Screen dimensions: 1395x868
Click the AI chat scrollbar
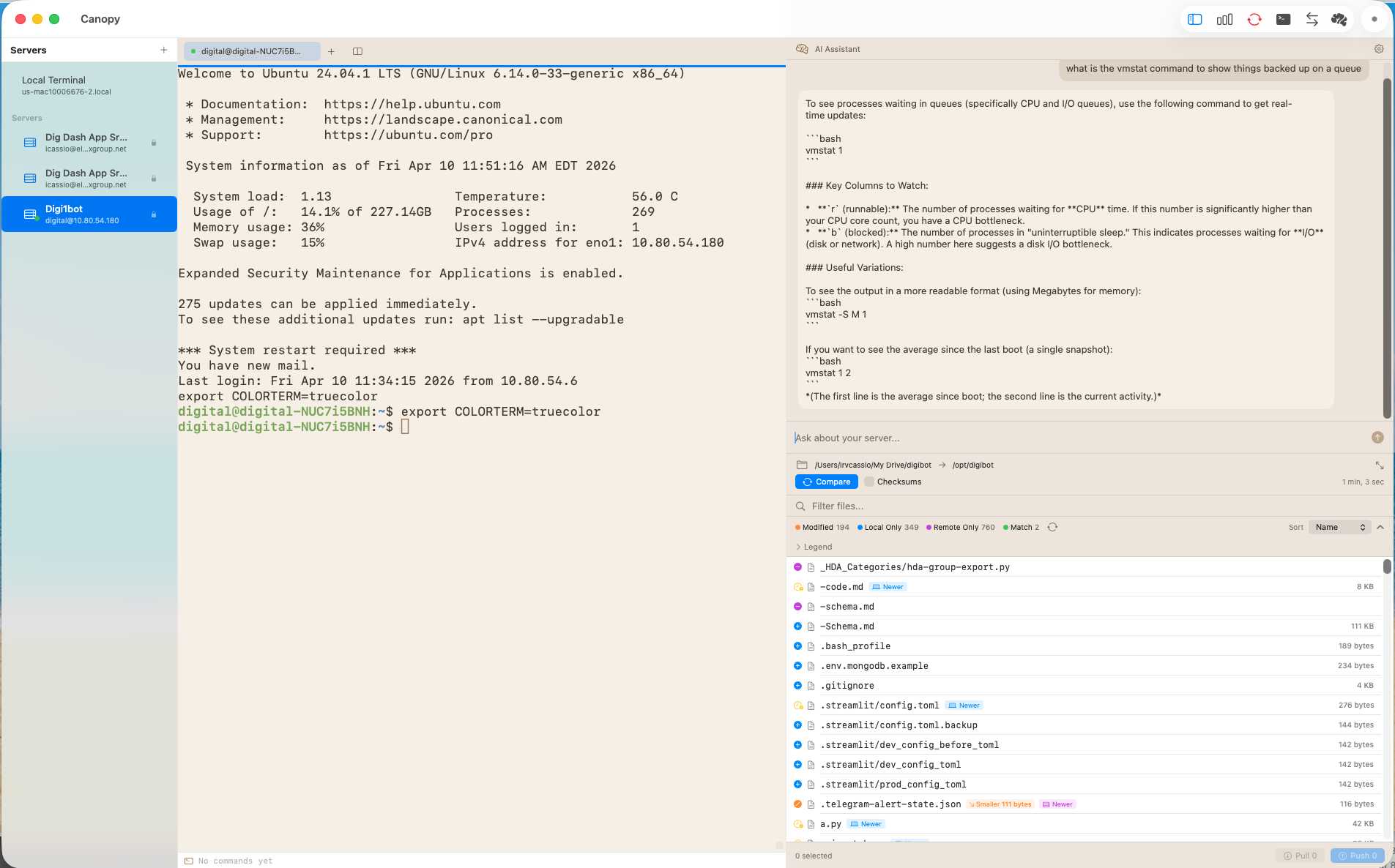click(1386, 249)
